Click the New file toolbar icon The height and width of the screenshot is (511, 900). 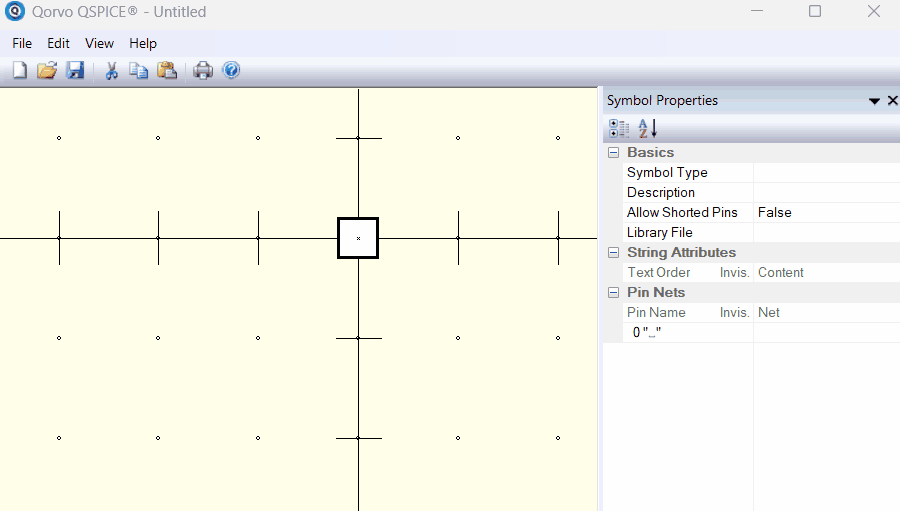tap(20, 70)
